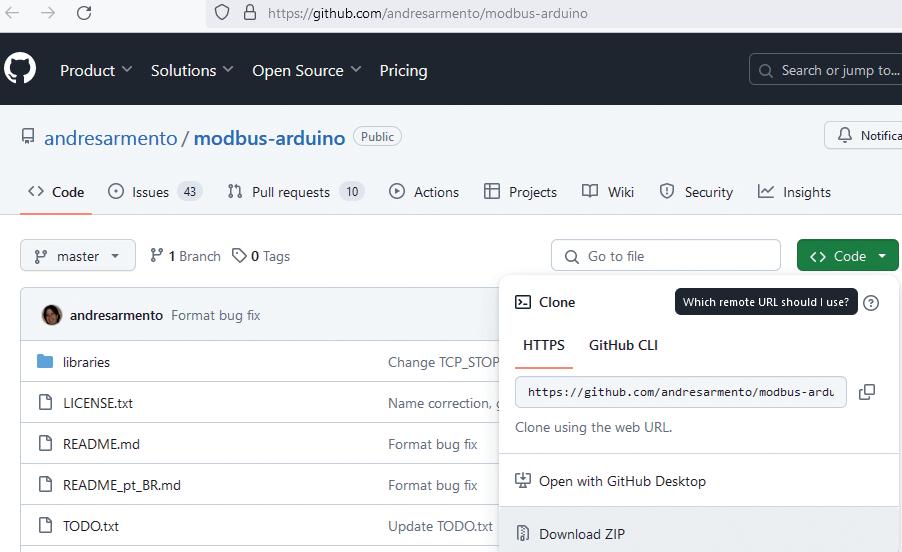Switch to the GitHub CLI tab
Screen dimensions: 902x552
623,345
